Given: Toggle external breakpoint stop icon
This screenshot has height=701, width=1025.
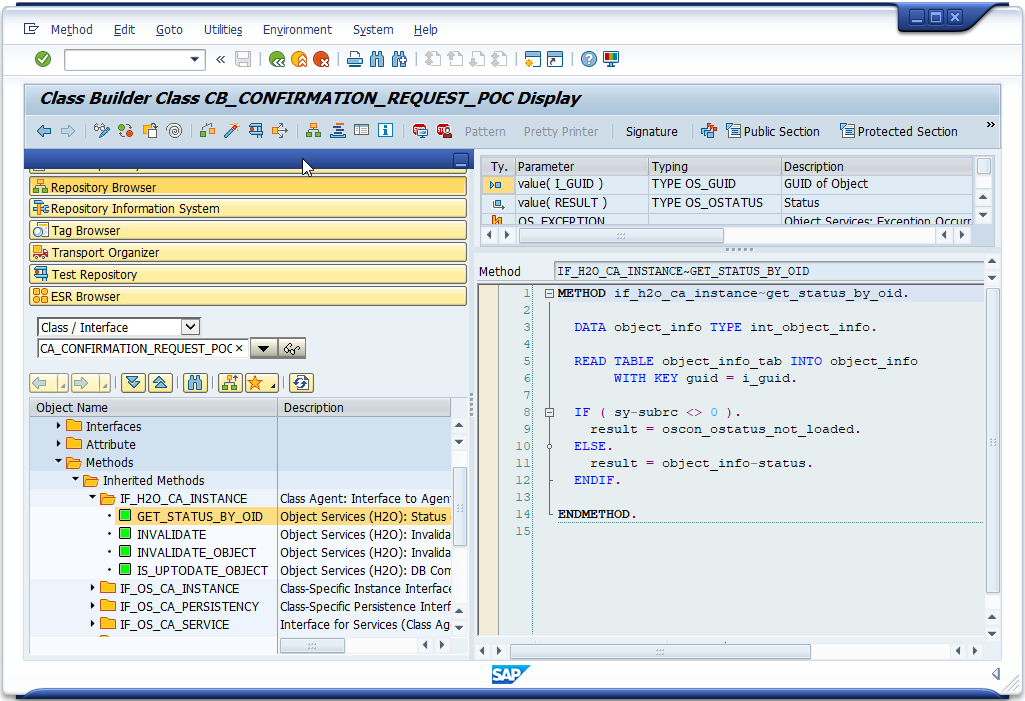Looking at the screenshot, I should (444, 131).
